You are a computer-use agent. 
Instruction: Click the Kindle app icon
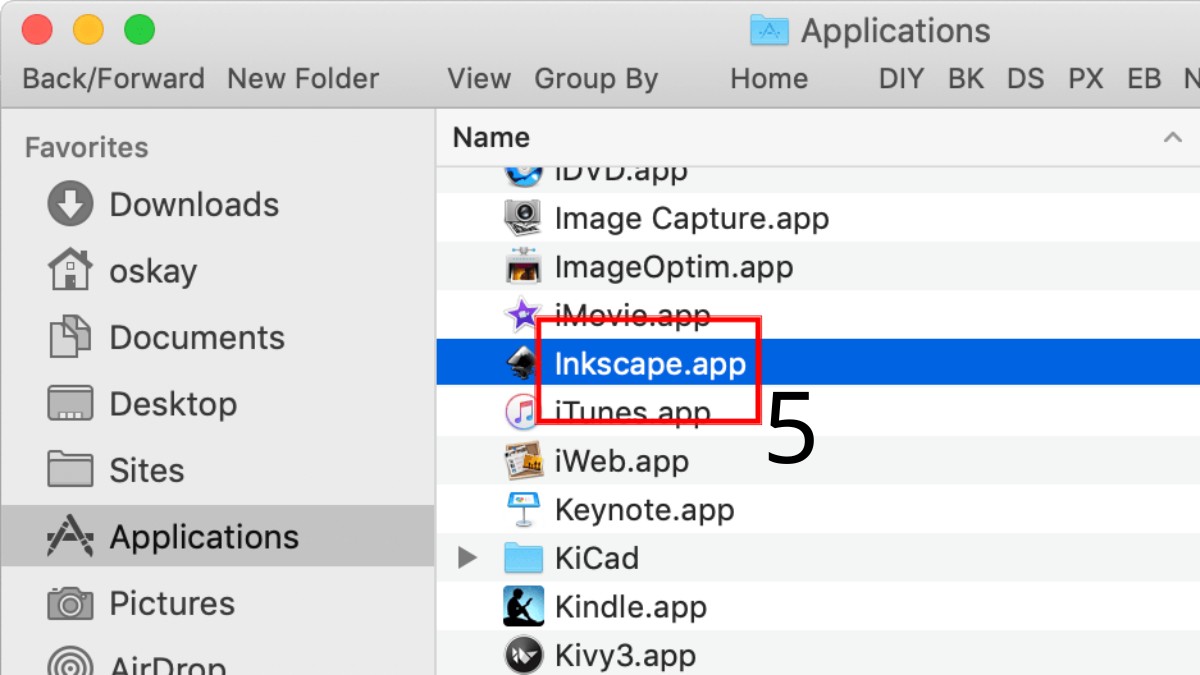tap(523, 607)
